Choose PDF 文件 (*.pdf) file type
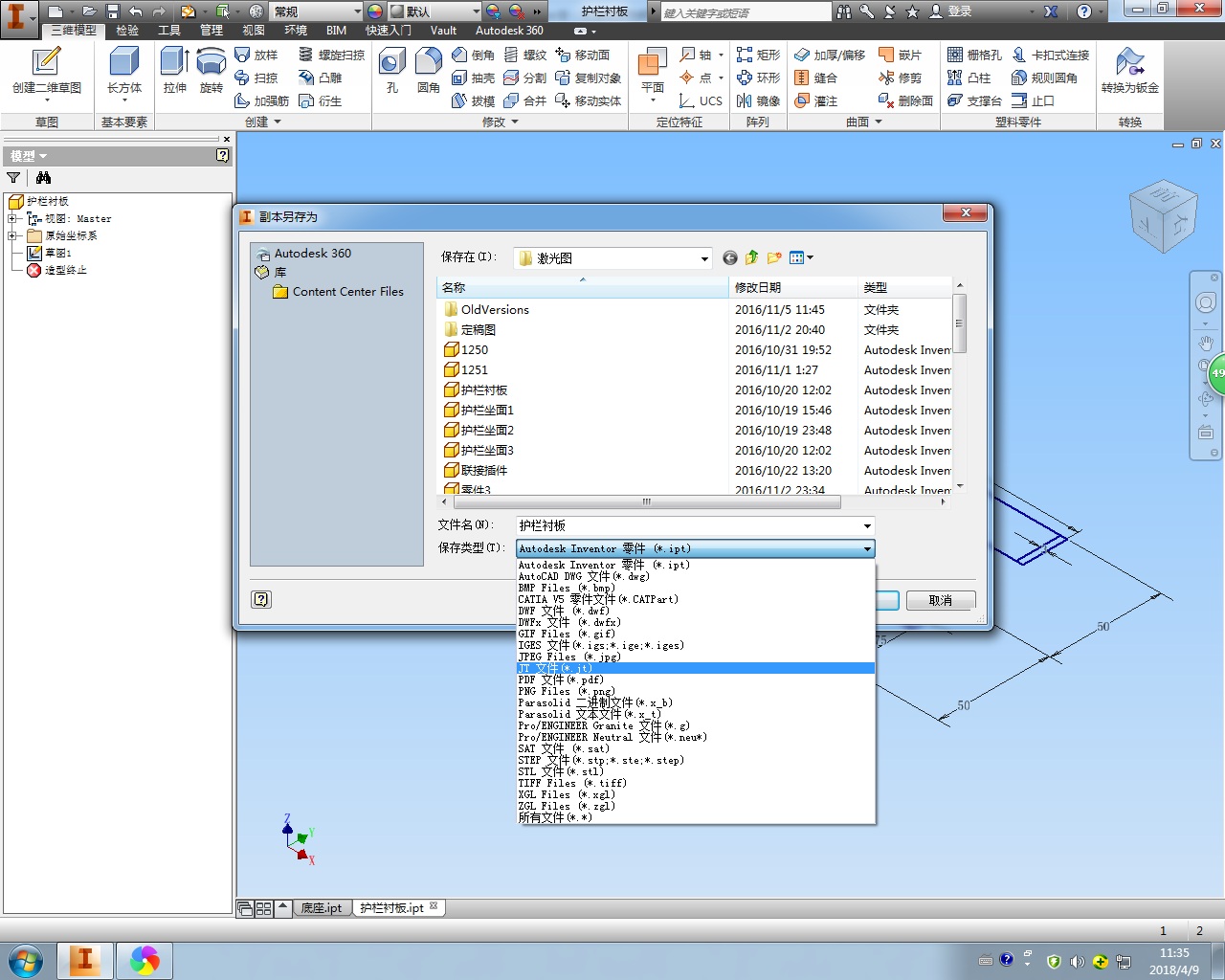 click(696, 679)
